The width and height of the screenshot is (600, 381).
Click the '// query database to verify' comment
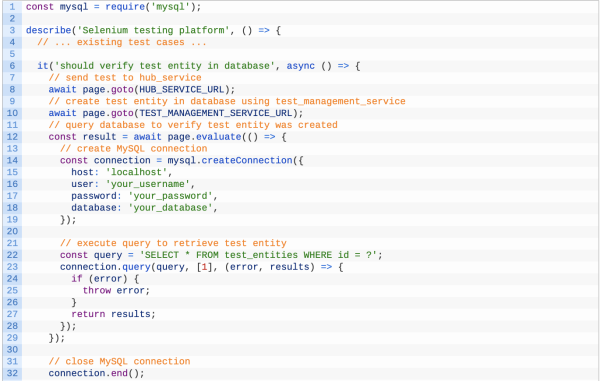tap(193, 125)
